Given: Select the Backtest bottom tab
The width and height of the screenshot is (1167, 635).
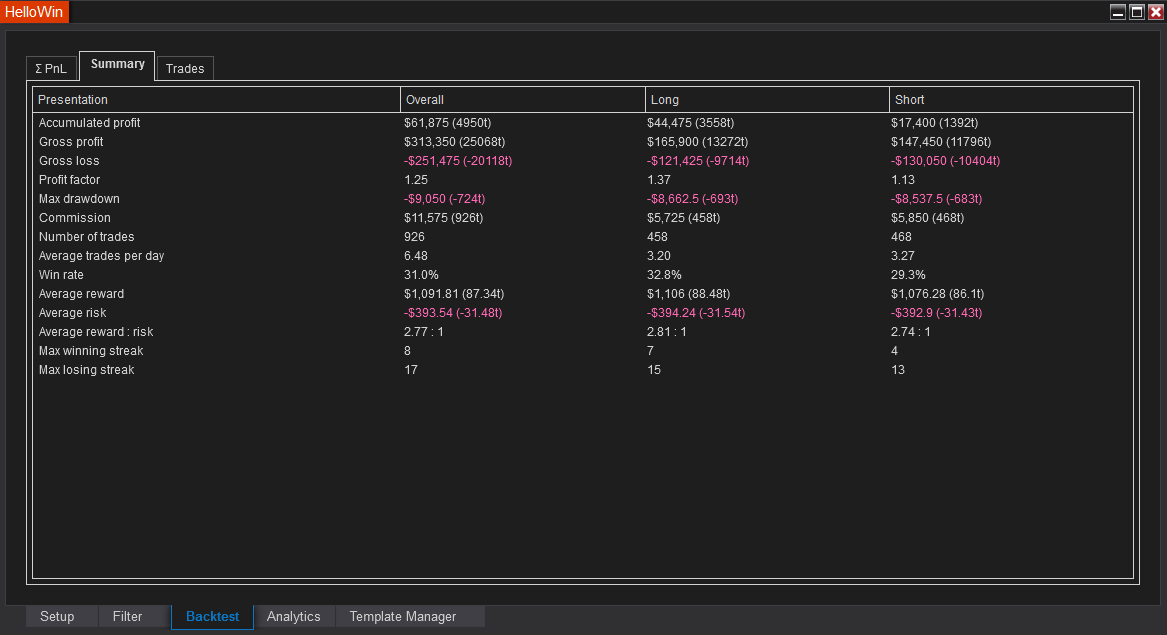Looking at the screenshot, I should pyautogui.click(x=213, y=616).
